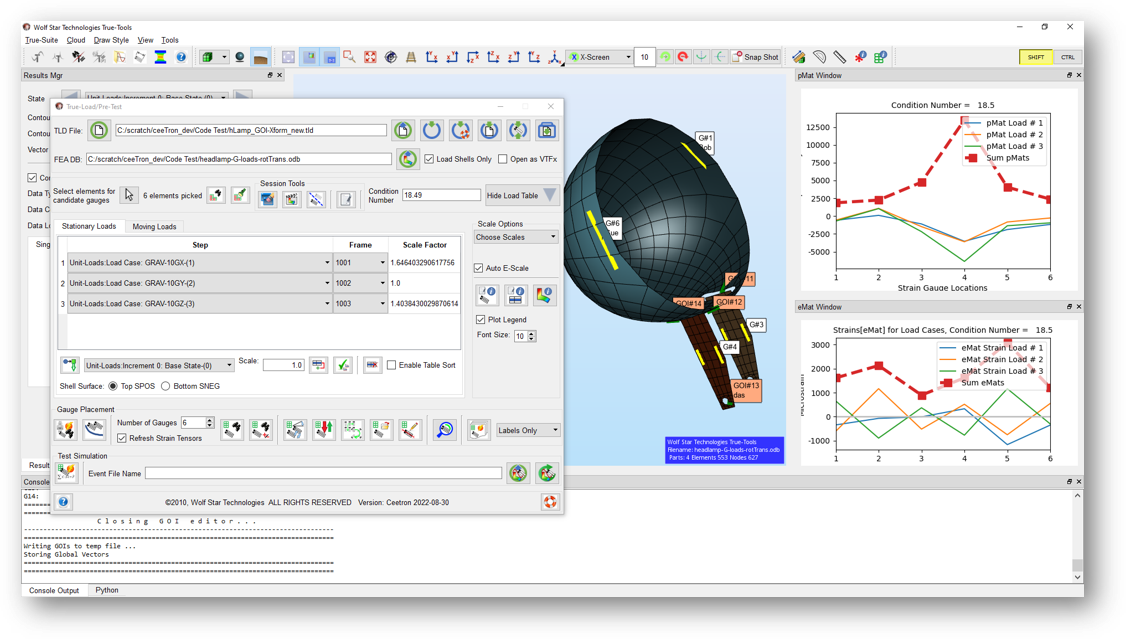The image size is (1126, 639).
Task: Click the zoom magnifier icon in main toolbar
Action: pyautogui.click(x=350, y=57)
